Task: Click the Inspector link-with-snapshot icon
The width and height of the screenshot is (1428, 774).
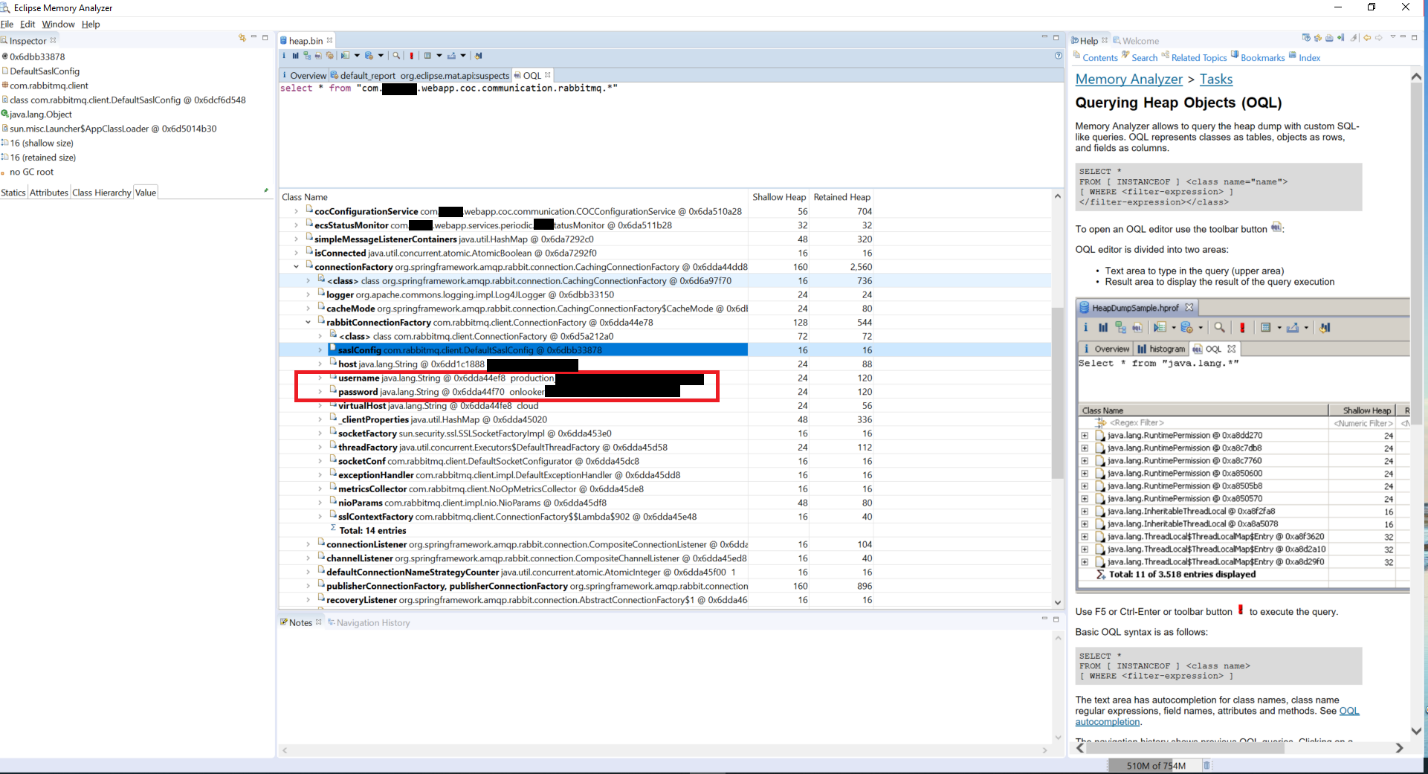Action: (242, 38)
